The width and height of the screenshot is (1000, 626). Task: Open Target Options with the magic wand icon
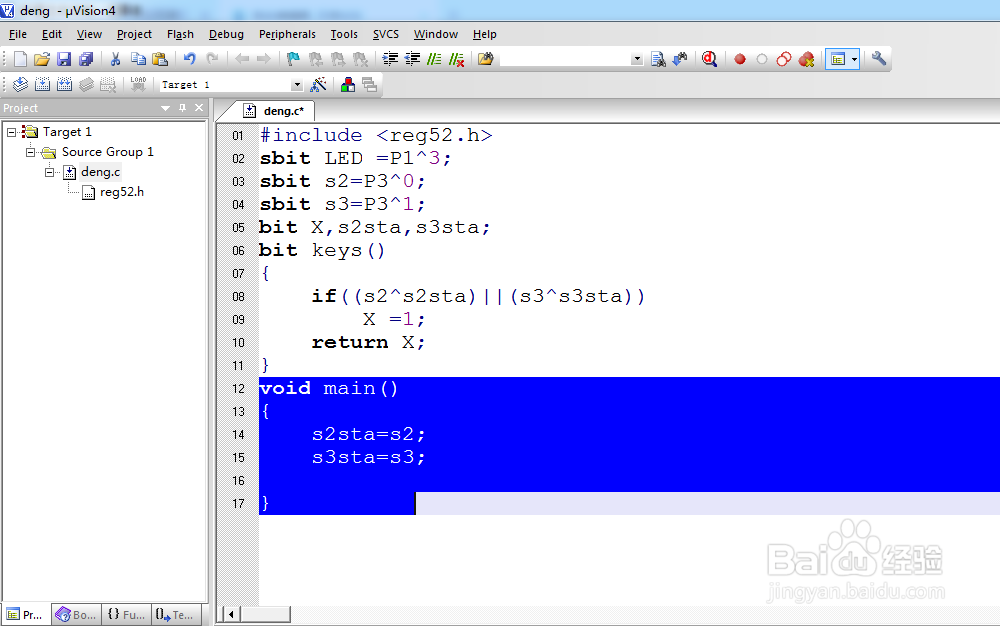(318, 84)
